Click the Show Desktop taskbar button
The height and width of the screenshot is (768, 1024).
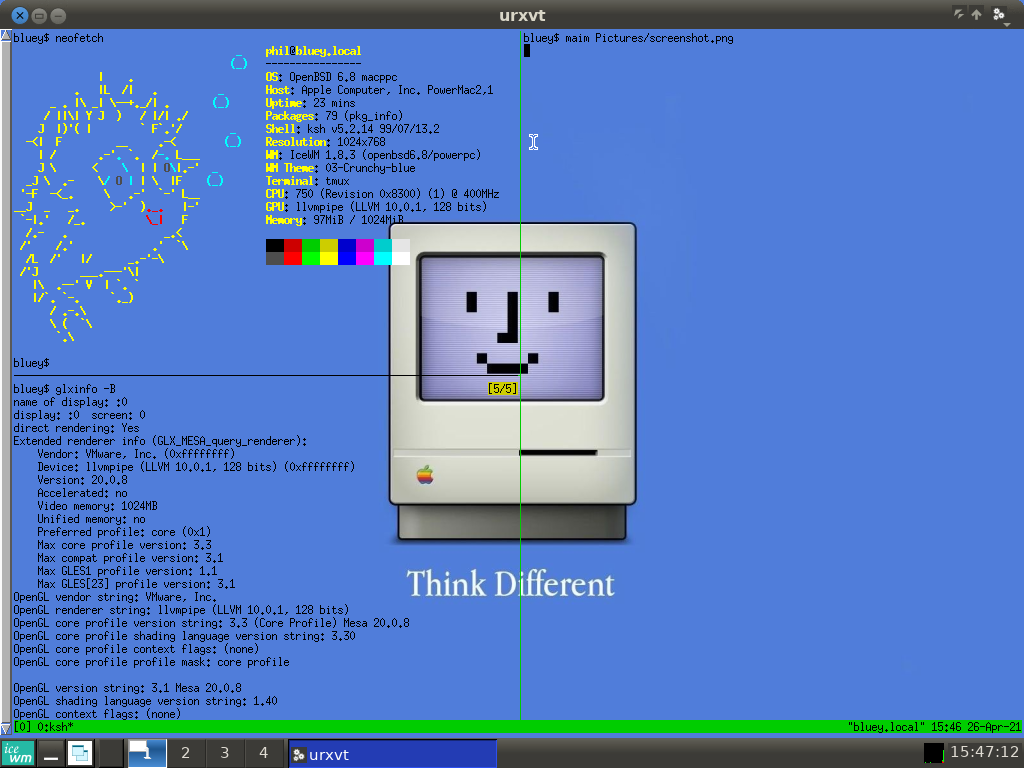pos(51,754)
